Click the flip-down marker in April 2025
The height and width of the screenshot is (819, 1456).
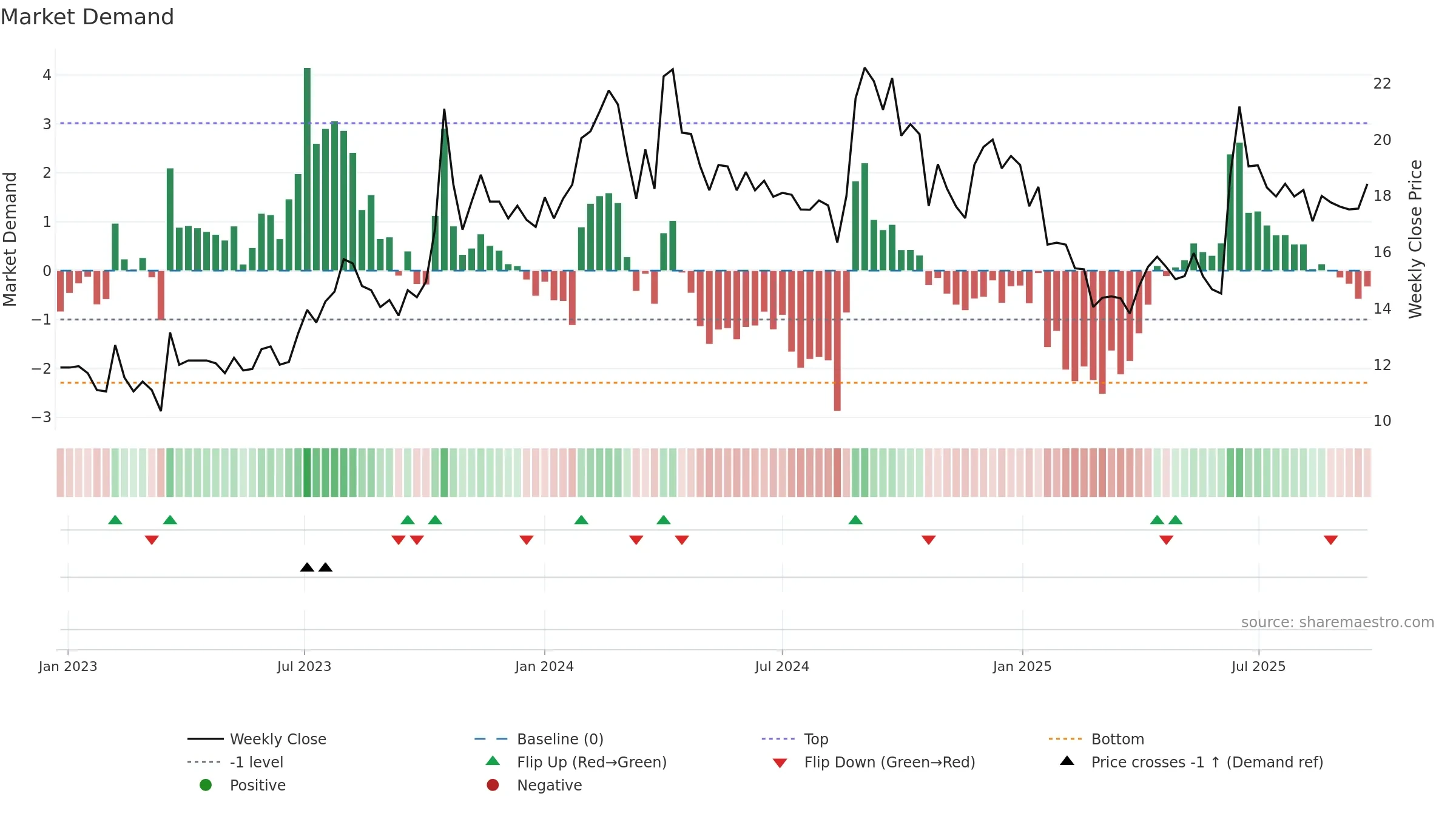[x=1166, y=539]
